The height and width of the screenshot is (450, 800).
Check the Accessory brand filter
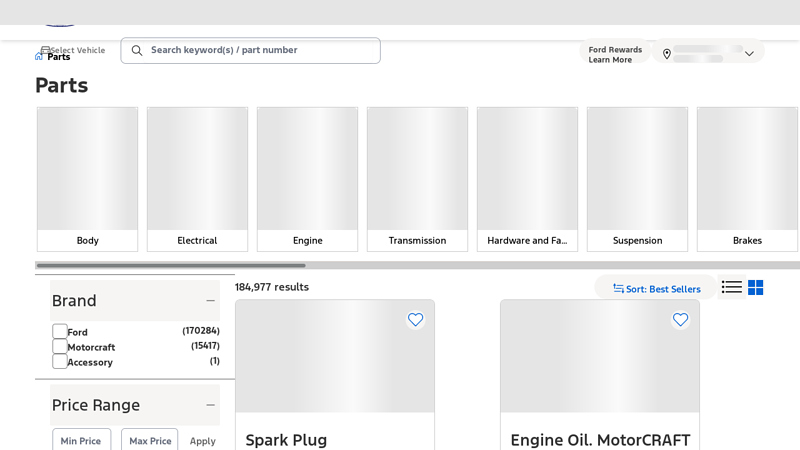(x=60, y=361)
